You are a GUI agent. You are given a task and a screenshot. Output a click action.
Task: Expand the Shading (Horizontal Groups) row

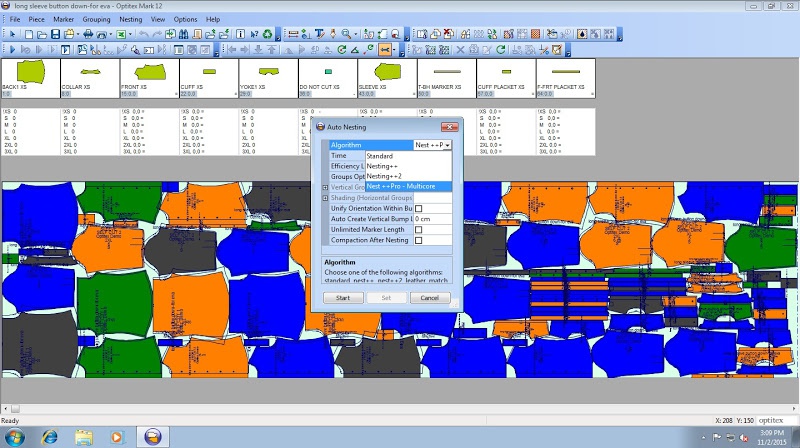[325, 198]
